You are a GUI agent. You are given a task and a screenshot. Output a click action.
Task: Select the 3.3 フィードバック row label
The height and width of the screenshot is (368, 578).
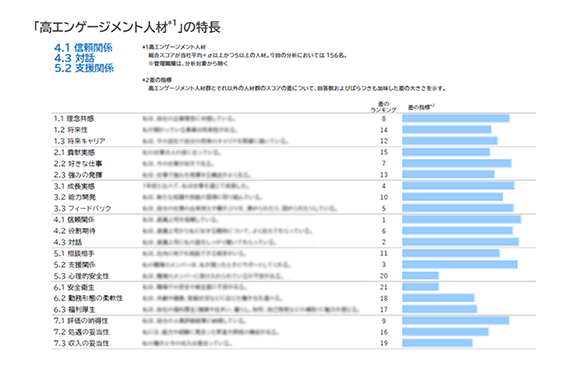tap(82, 208)
